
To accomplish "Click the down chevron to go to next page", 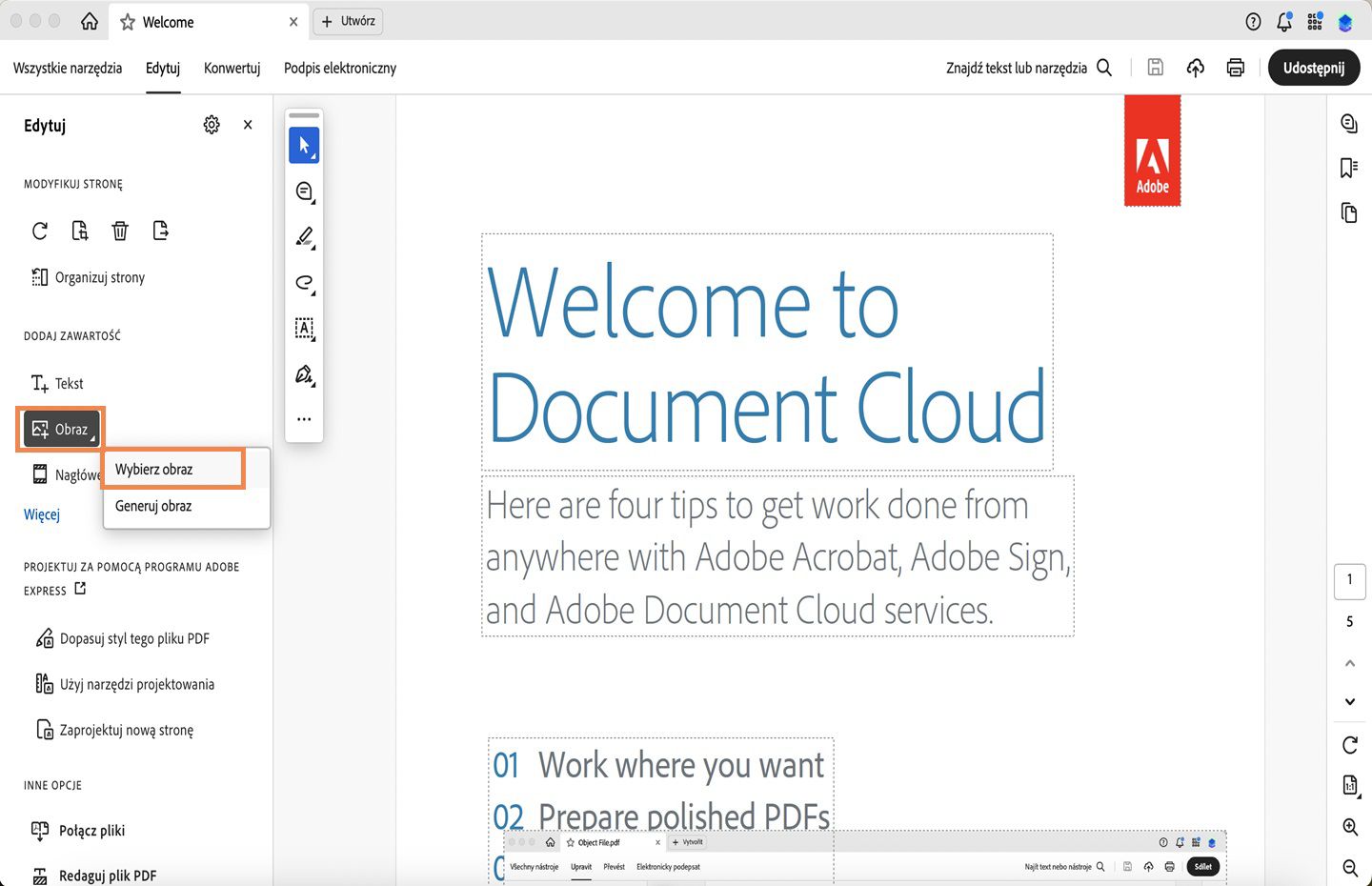I will (x=1349, y=701).
